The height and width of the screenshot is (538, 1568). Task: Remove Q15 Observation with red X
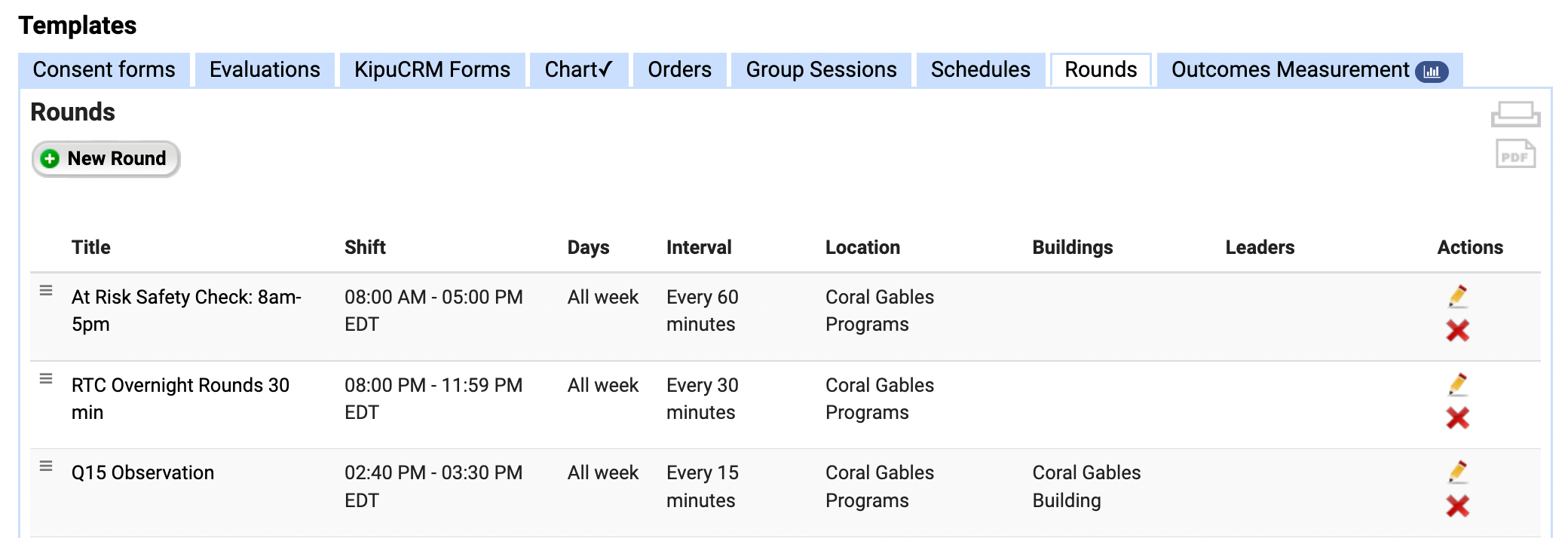tap(1458, 506)
